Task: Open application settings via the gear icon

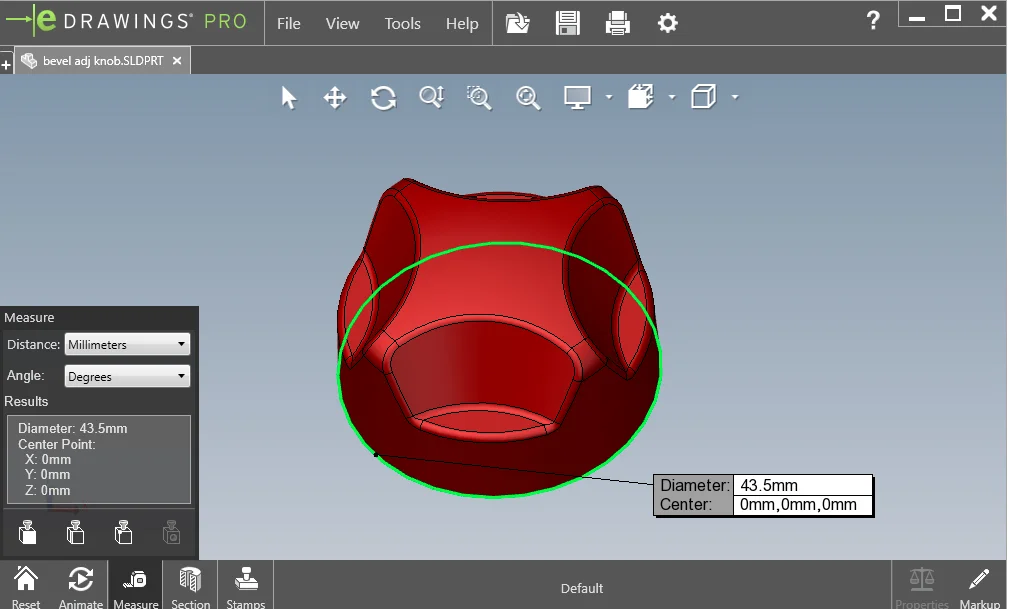Action: coord(666,23)
